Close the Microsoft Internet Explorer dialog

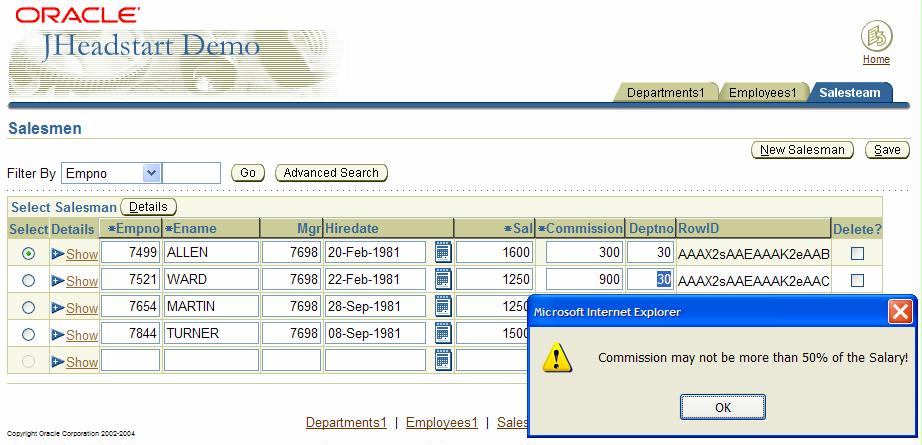pos(900,312)
